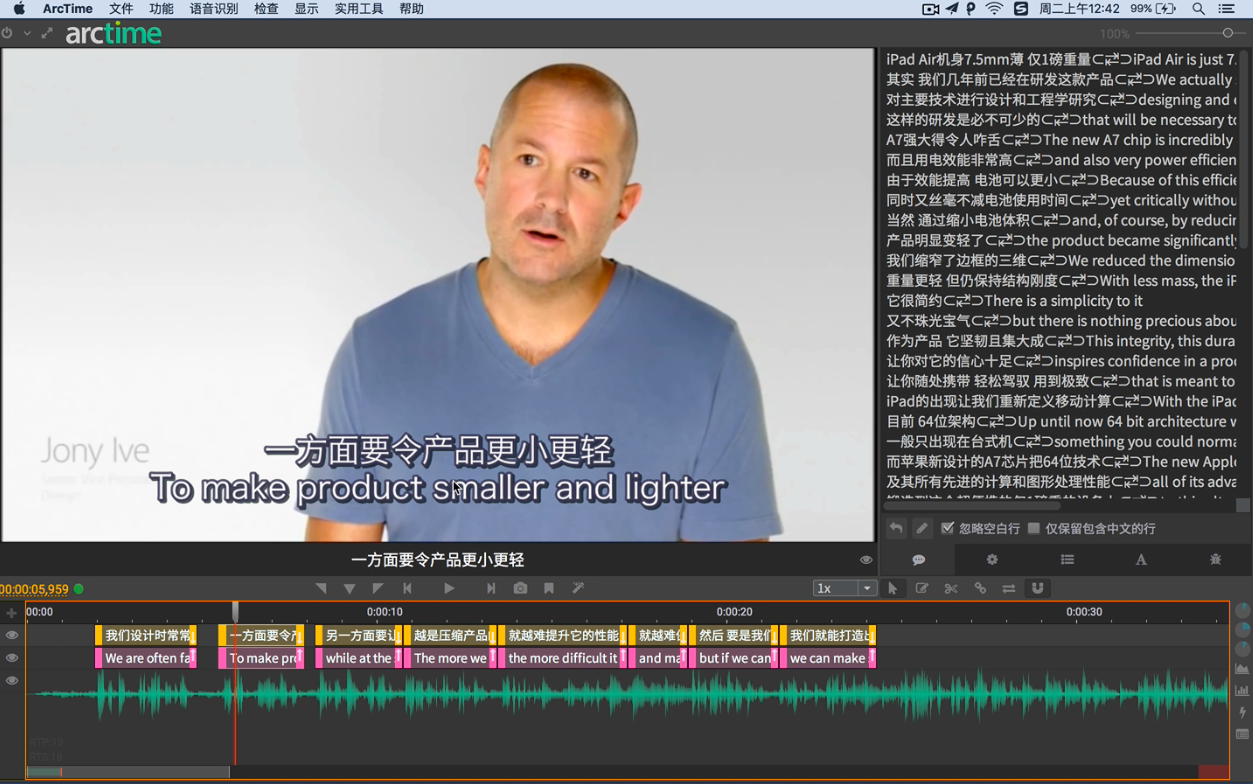
Task: Click the pencil edit icon in text panel
Action: click(922, 528)
